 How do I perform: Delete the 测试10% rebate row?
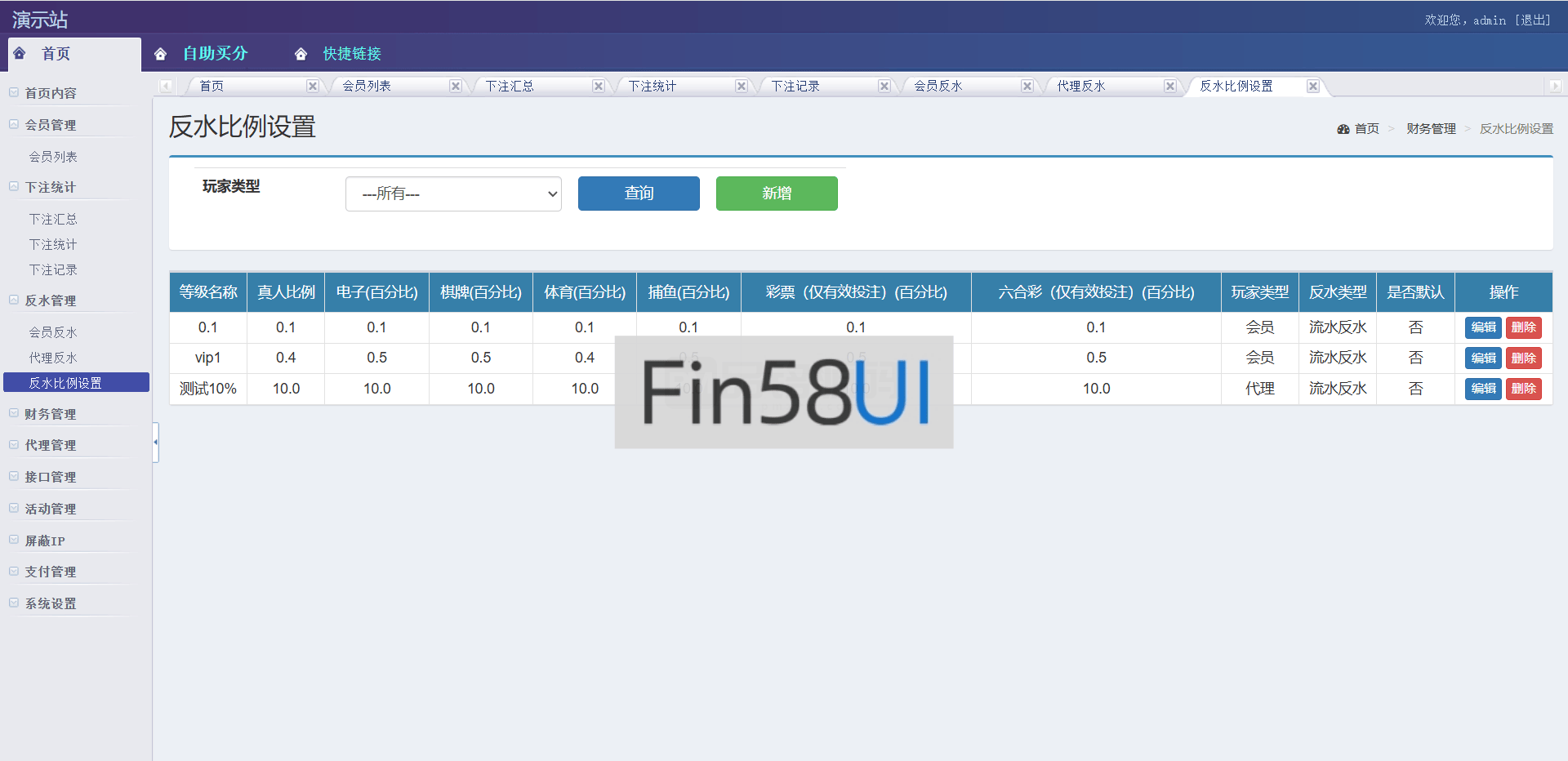tap(1523, 389)
